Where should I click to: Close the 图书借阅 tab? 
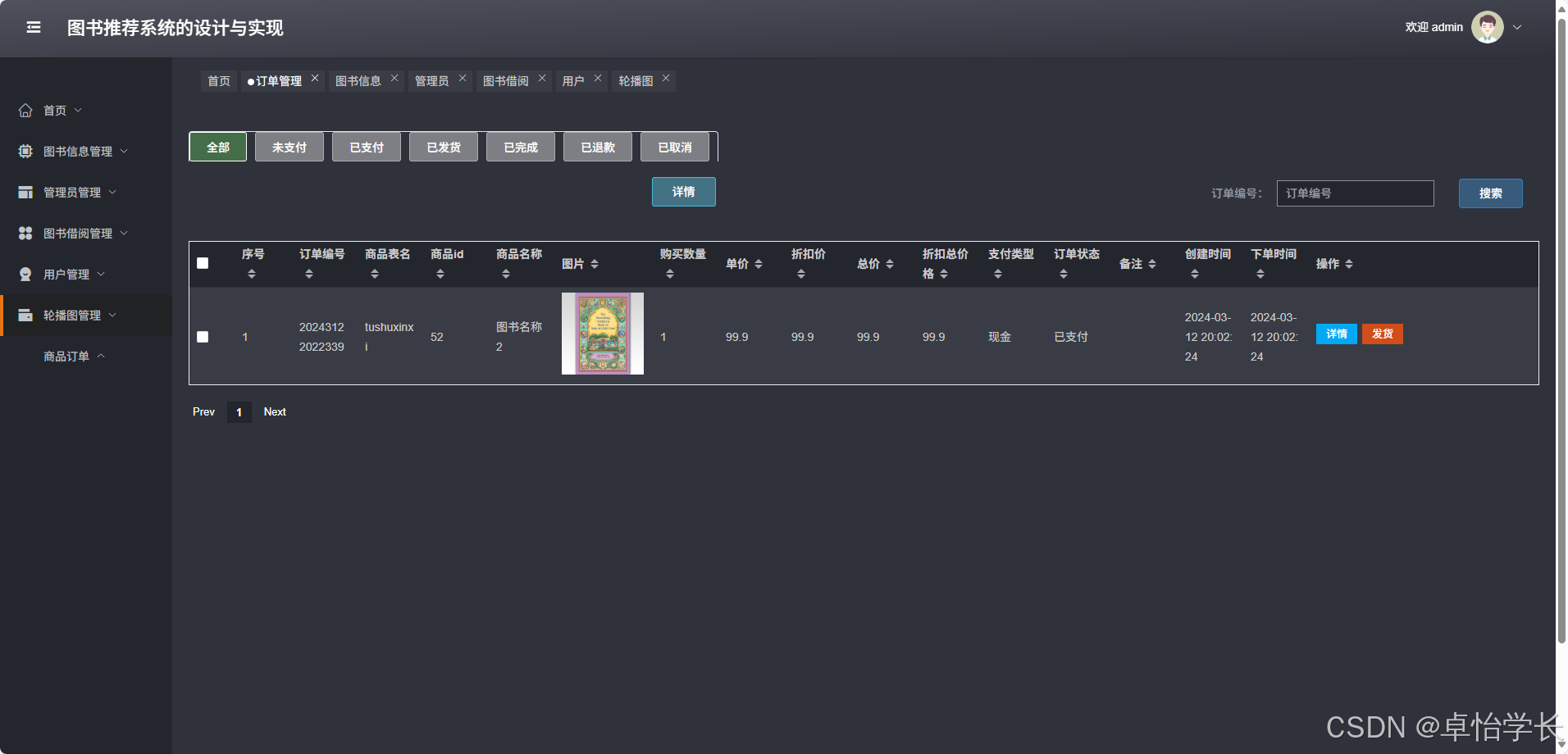coord(542,78)
